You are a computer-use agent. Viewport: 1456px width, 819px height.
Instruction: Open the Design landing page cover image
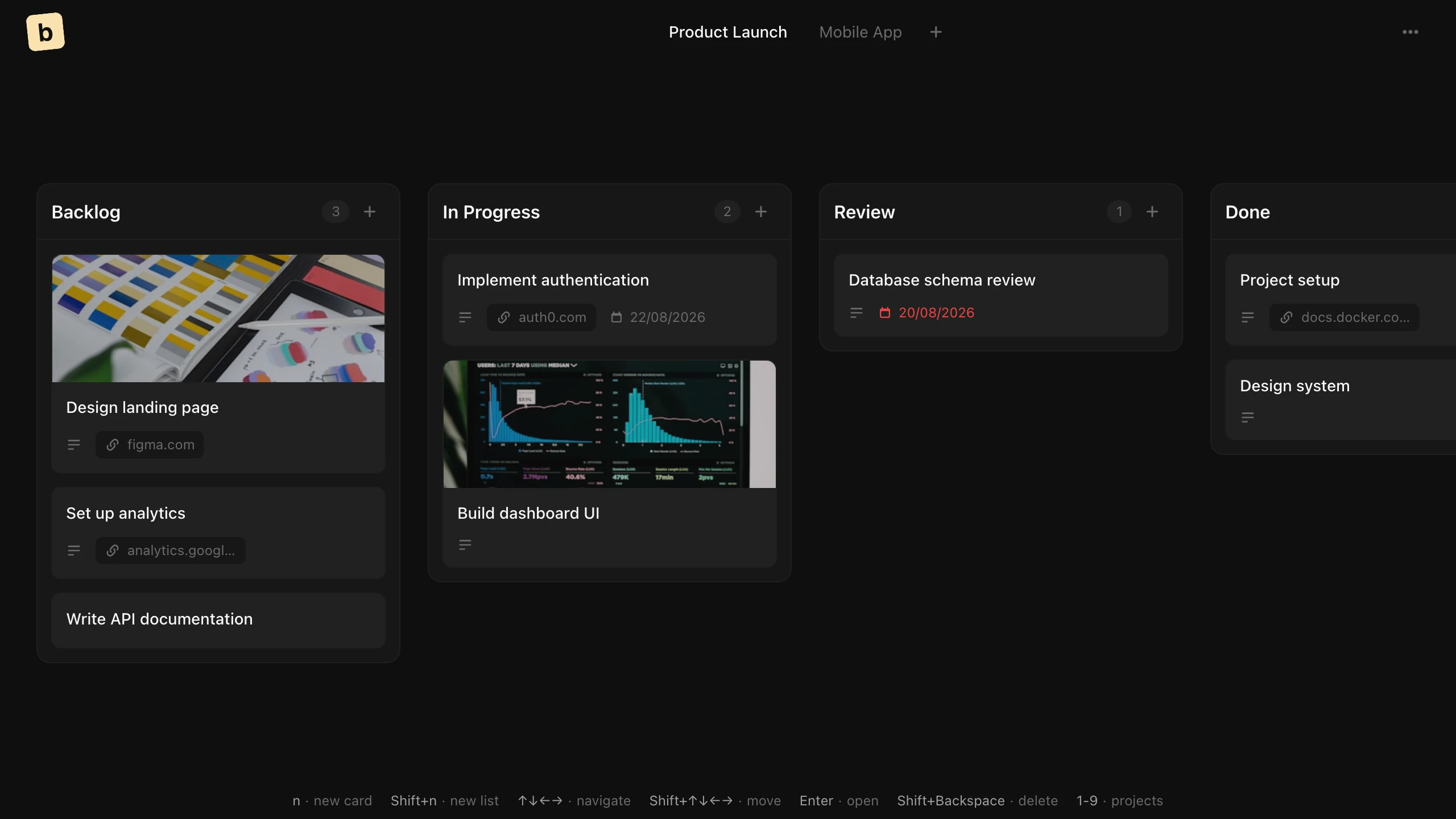point(218,318)
